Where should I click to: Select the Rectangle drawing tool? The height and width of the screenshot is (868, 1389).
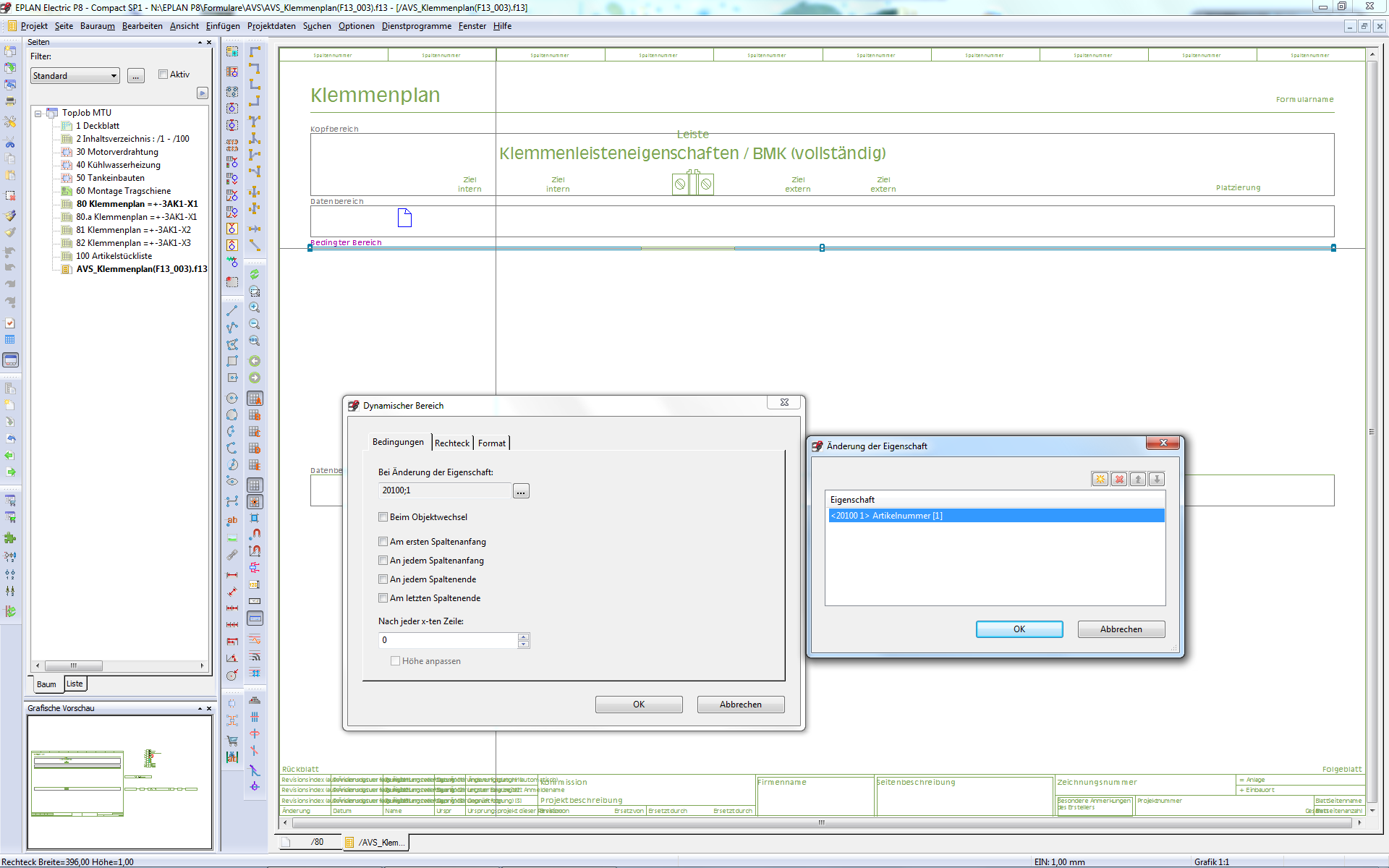click(232, 361)
